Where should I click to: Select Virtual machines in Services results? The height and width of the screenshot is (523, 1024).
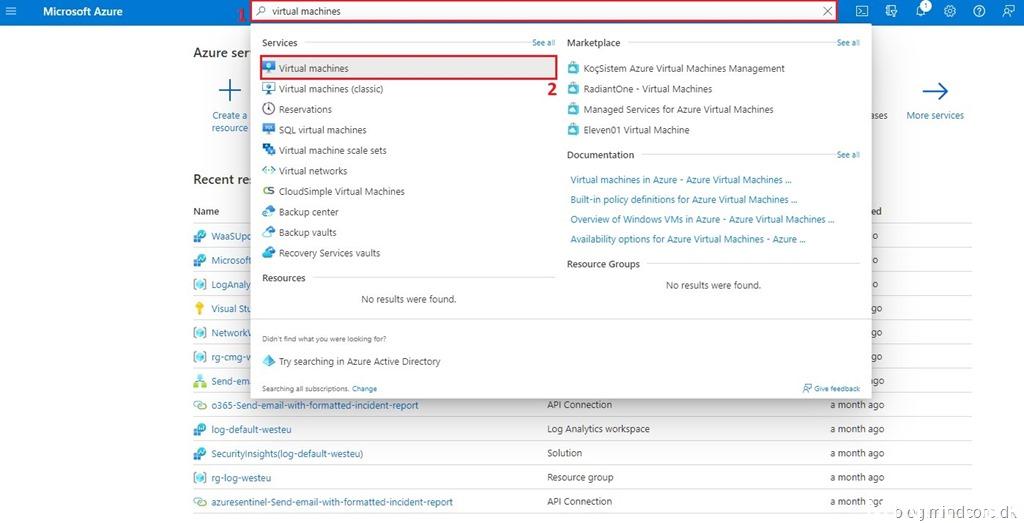coord(314,68)
